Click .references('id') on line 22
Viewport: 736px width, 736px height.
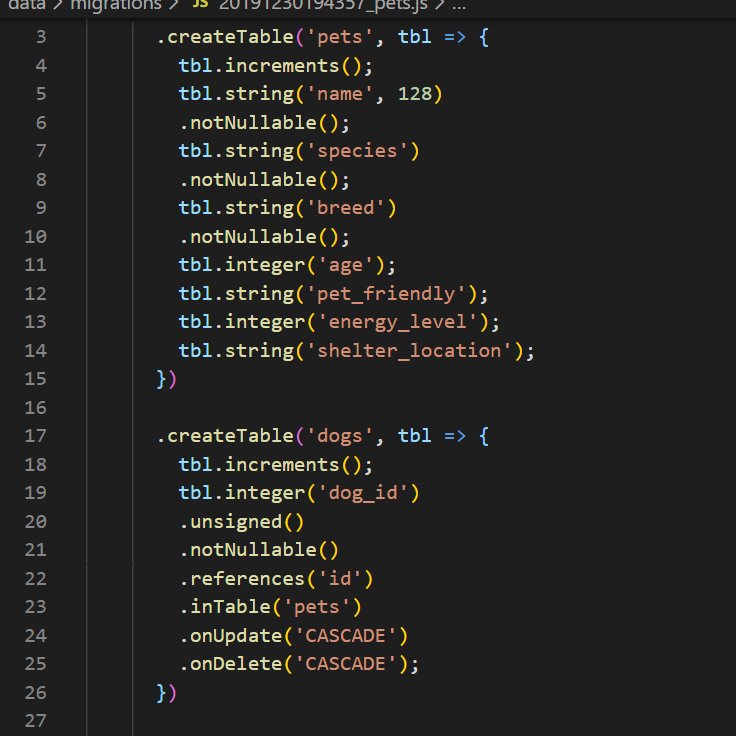pos(276,578)
